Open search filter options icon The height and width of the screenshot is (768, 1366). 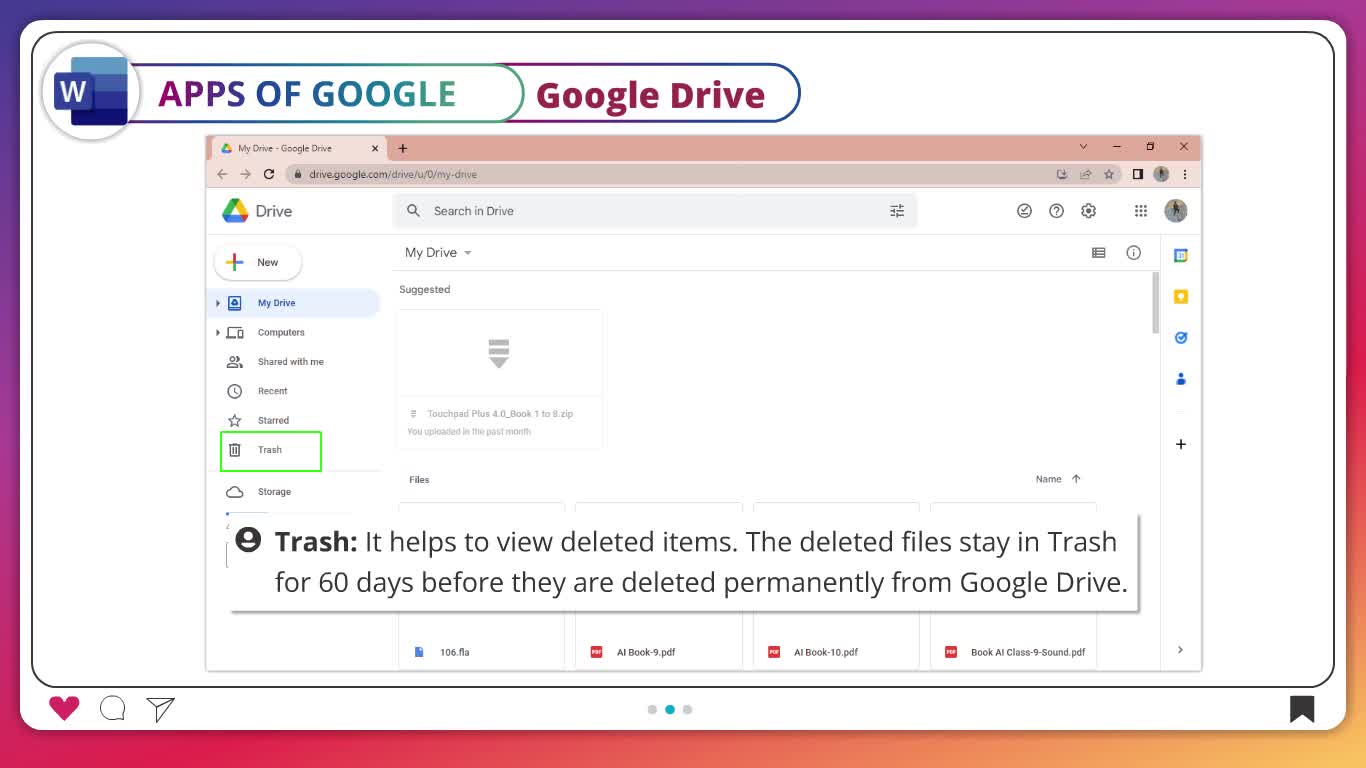[897, 211]
